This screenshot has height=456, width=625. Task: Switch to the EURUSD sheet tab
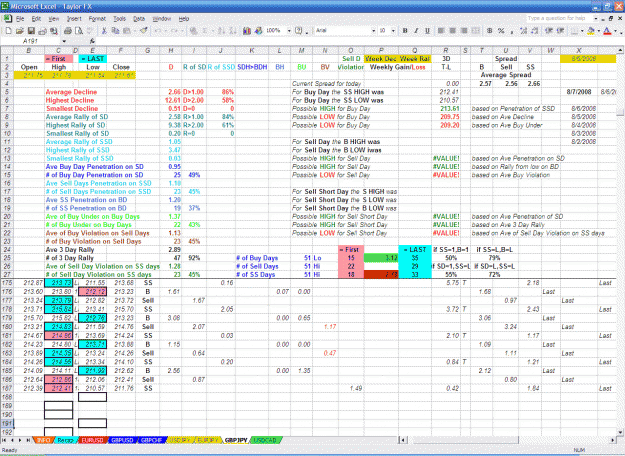(x=92, y=440)
